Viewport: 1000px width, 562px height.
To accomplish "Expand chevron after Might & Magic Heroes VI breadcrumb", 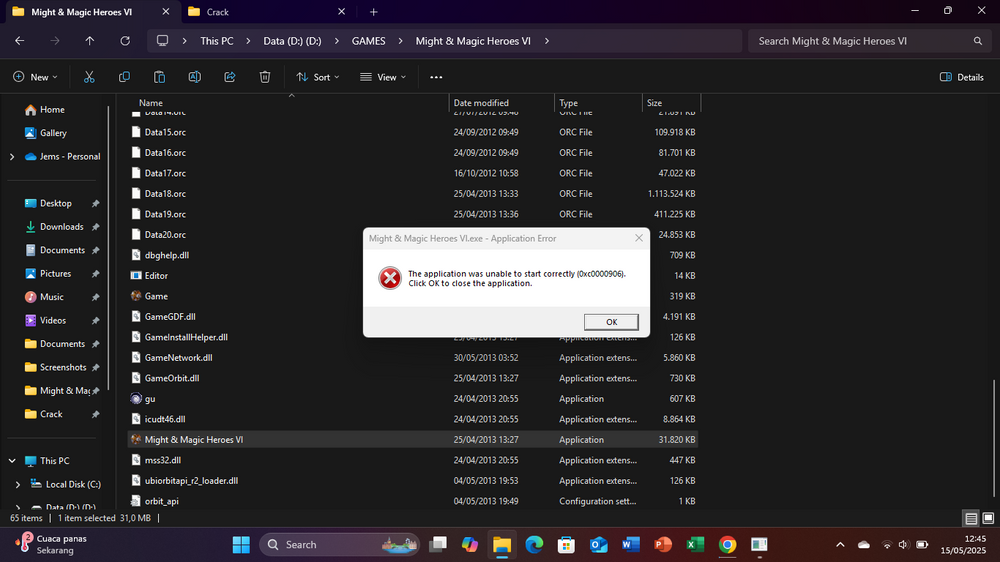I will point(547,41).
